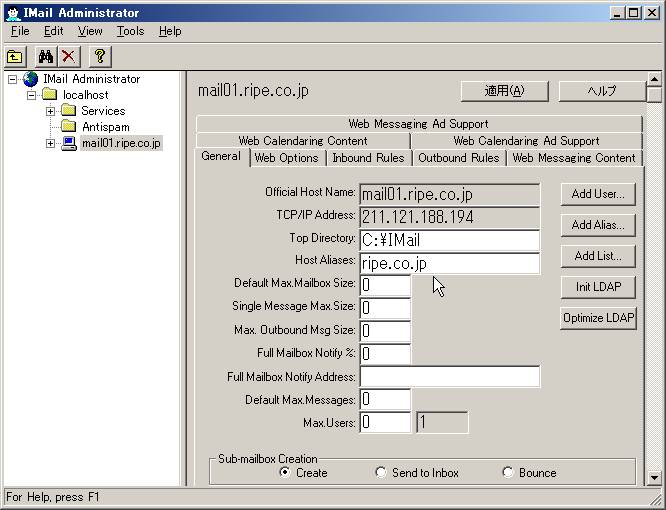
Task: Click the Max. Outbound Msg Size field
Action: 385,331
